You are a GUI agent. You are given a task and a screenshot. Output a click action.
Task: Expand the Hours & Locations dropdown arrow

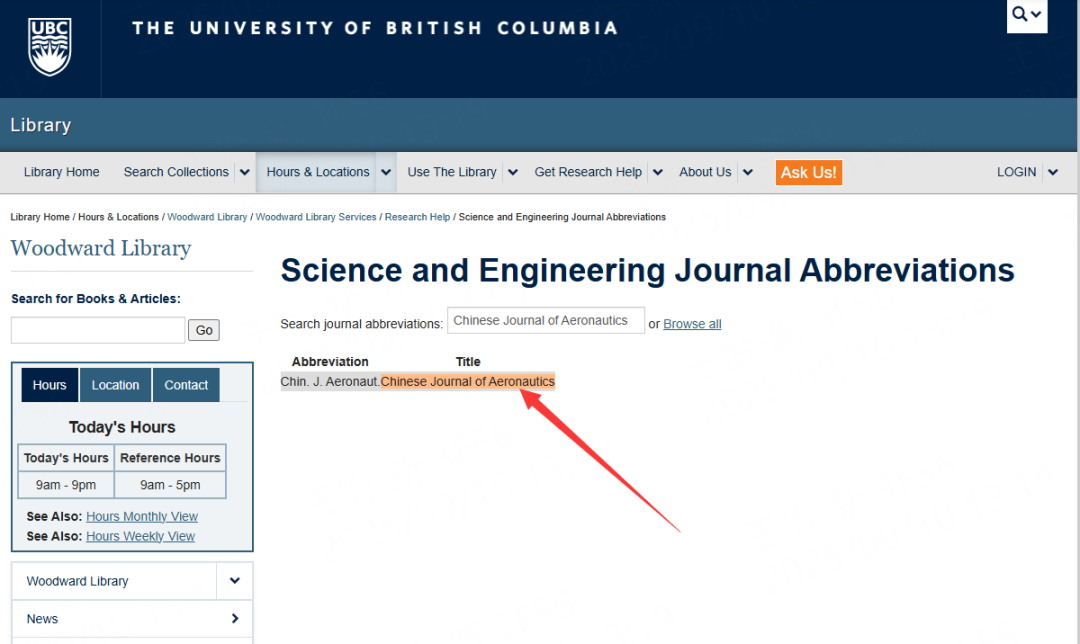point(386,172)
